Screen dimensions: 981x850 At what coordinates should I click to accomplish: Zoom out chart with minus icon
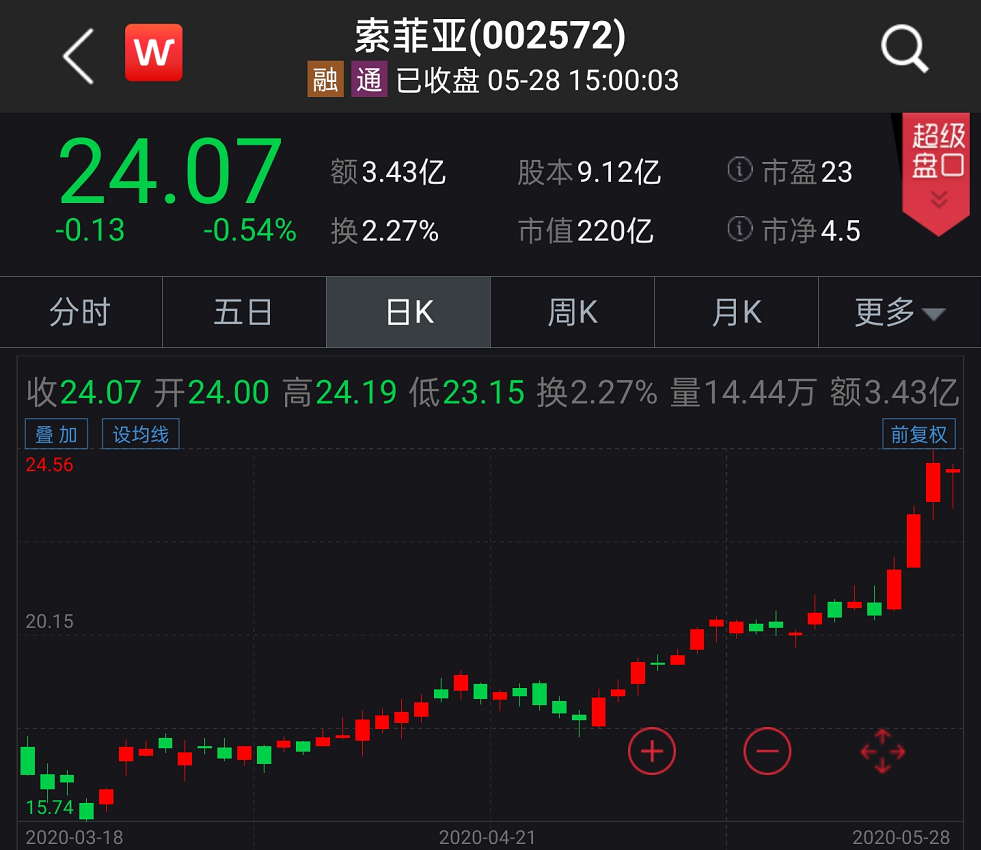pyautogui.click(x=767, y=751)
